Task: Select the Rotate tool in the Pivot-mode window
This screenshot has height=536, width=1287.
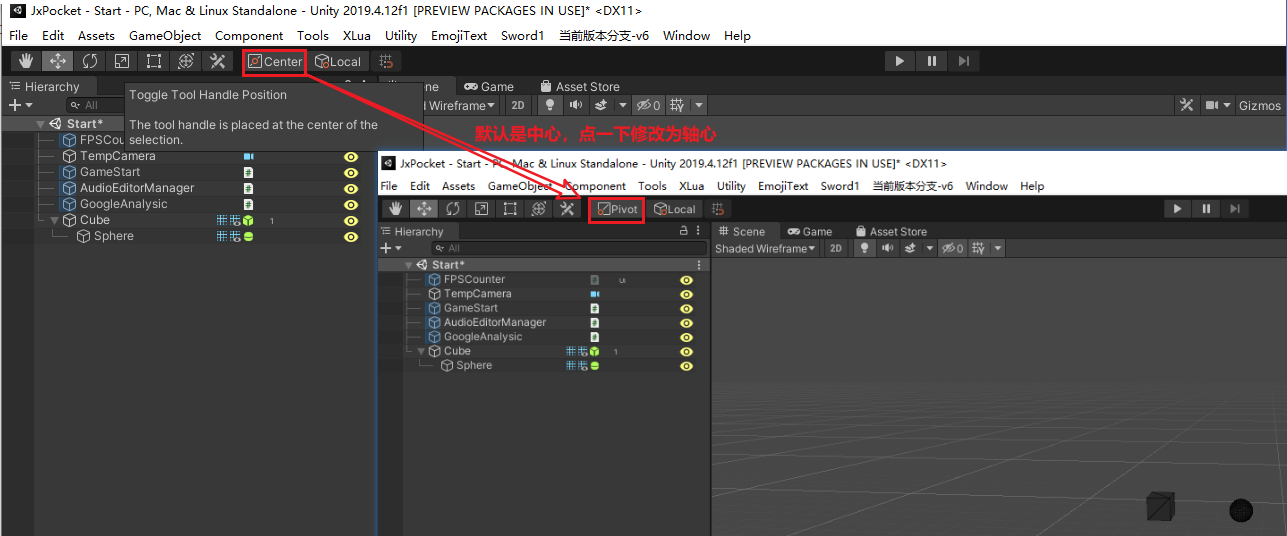Action: click(x=453, y=209)
